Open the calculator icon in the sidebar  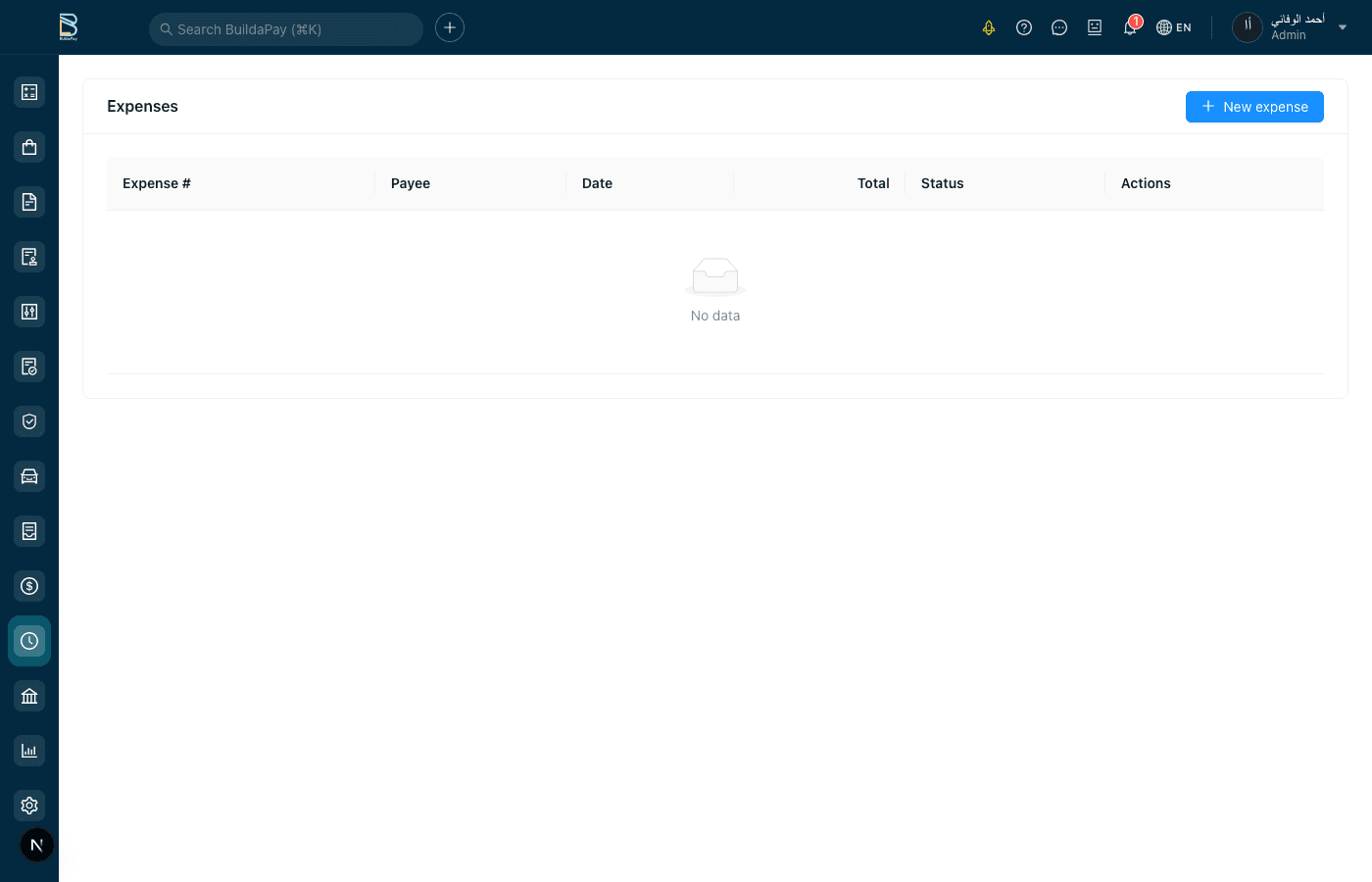point(29,92)
